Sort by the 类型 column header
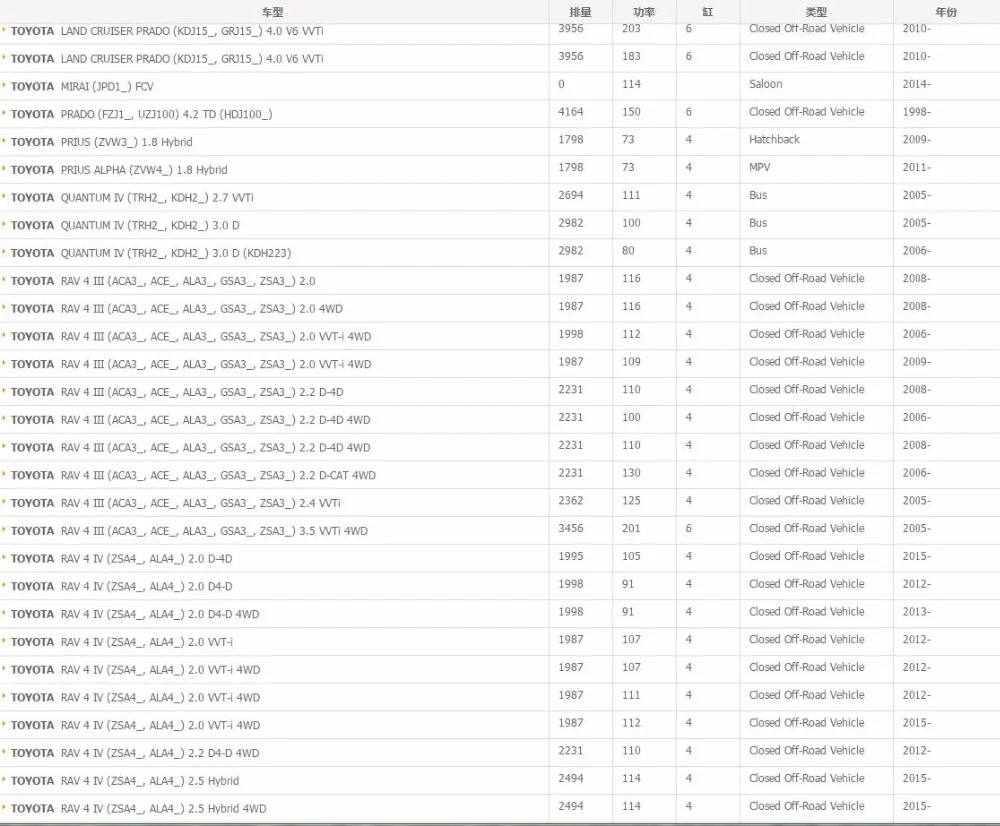 [816, 12]
